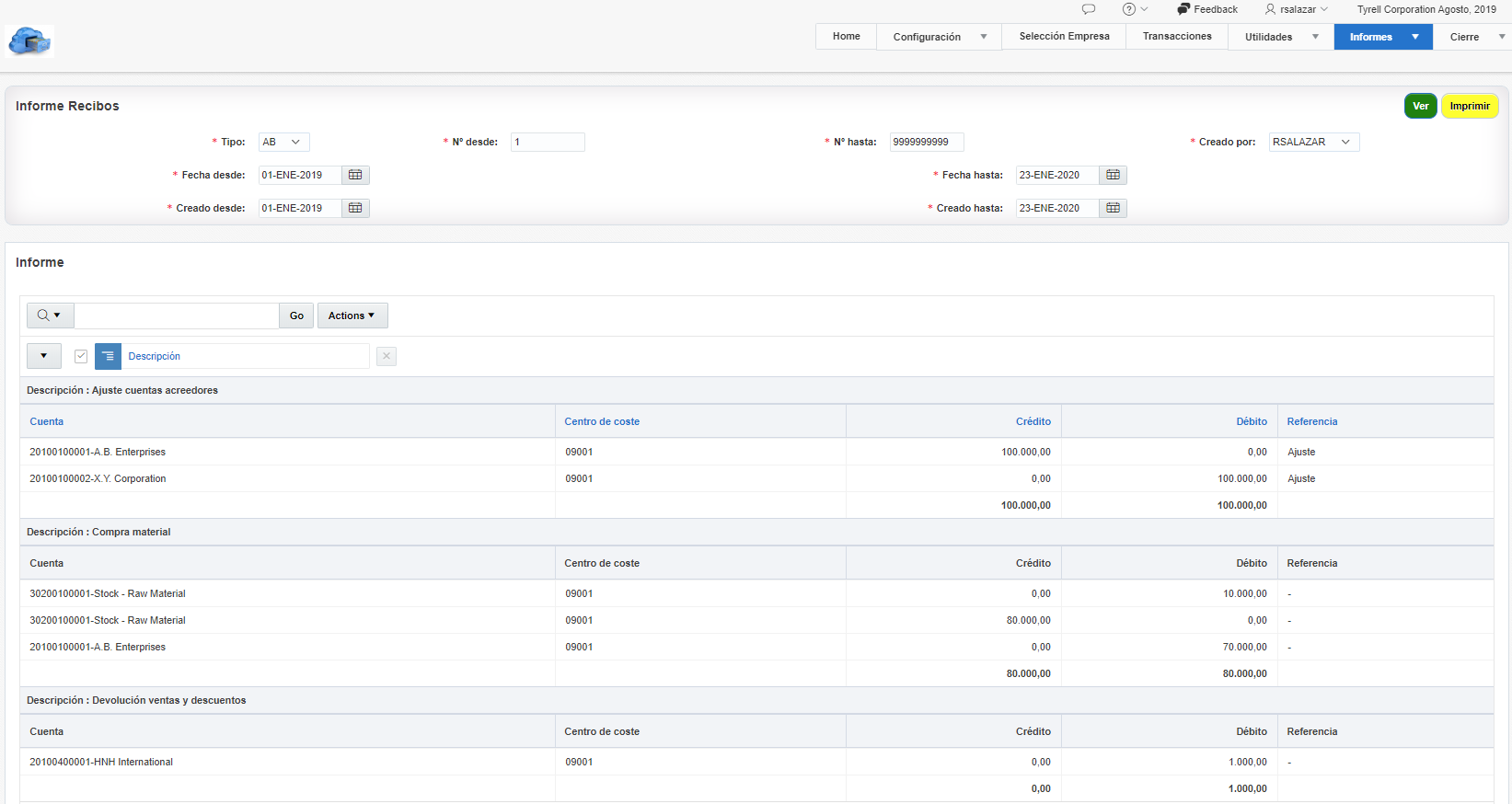Open the Configuración menu
The image size is (1512, 804).
point(927,37)
